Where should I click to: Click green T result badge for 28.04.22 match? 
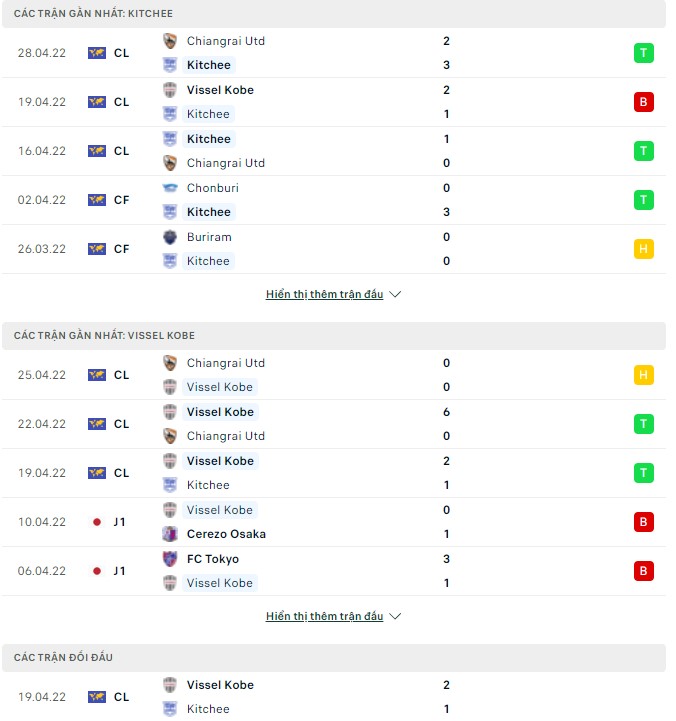644,53
